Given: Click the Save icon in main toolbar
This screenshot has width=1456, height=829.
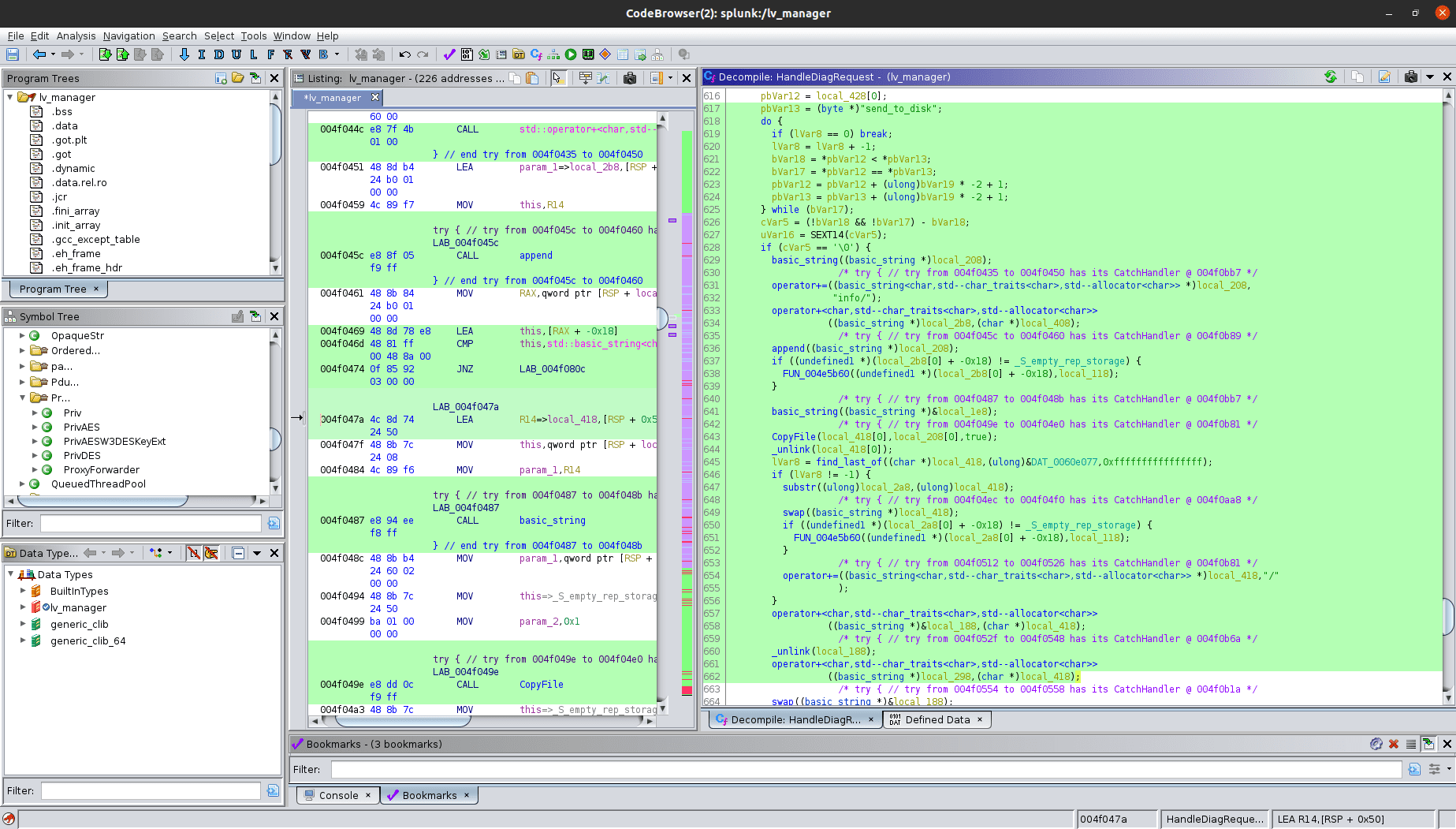Looking at the screenshot, I should (13, 54).
